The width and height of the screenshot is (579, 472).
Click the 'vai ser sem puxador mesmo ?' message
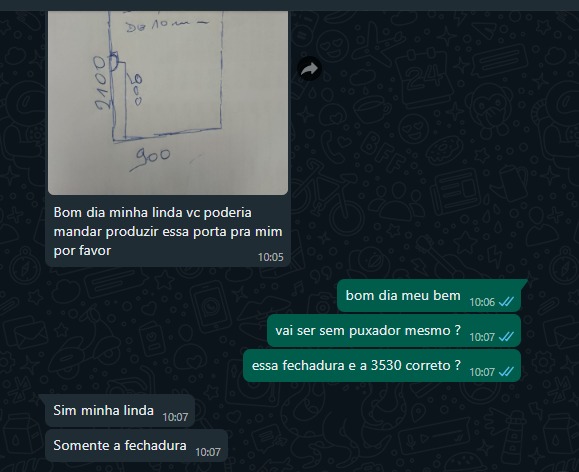coord(394,331)
